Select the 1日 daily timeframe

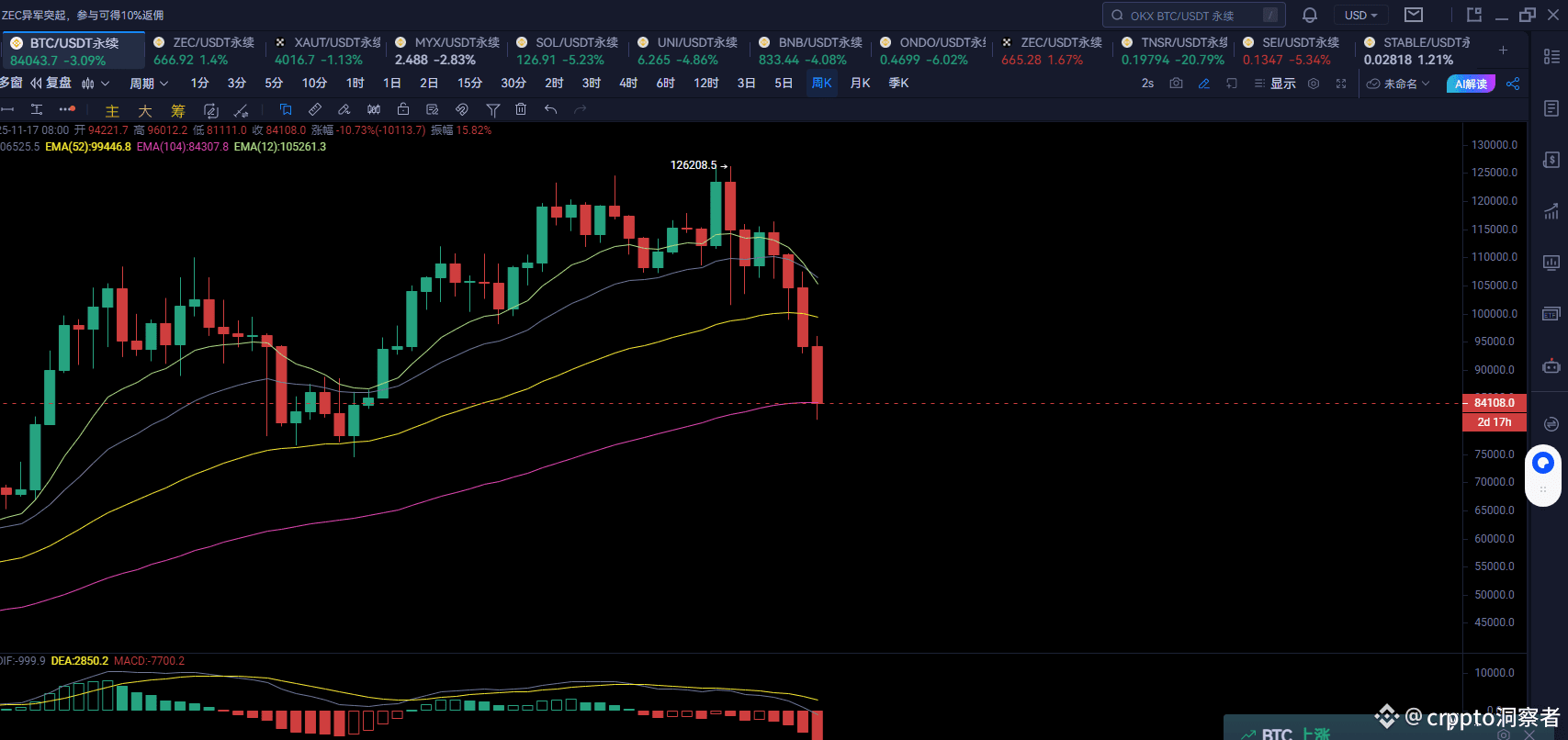[x=392, y=84]
